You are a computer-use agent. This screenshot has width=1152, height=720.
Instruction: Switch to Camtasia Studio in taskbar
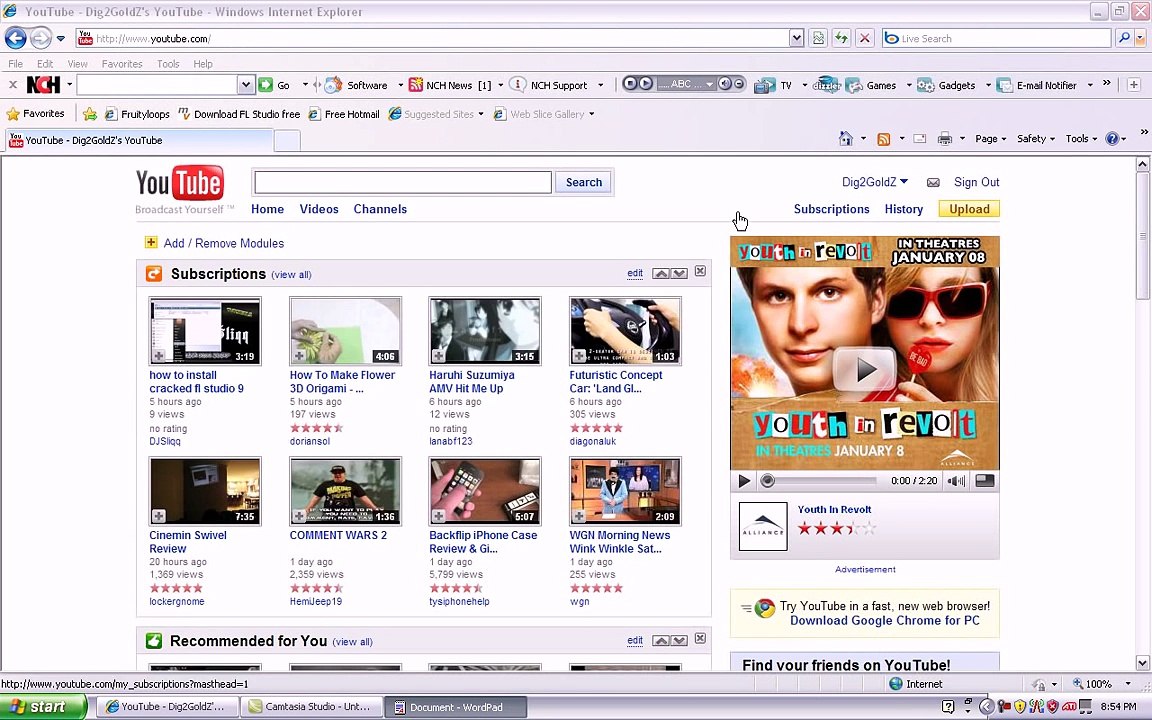(312, 707)
